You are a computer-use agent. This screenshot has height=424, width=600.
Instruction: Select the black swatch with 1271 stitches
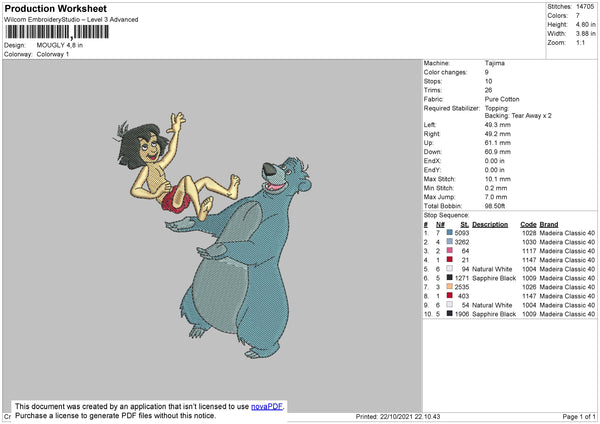click(450, 278)
